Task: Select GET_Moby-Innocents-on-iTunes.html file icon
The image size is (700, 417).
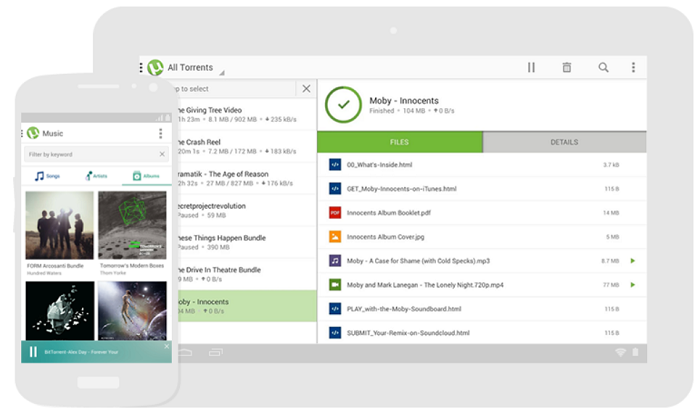Action: point(335,189)
